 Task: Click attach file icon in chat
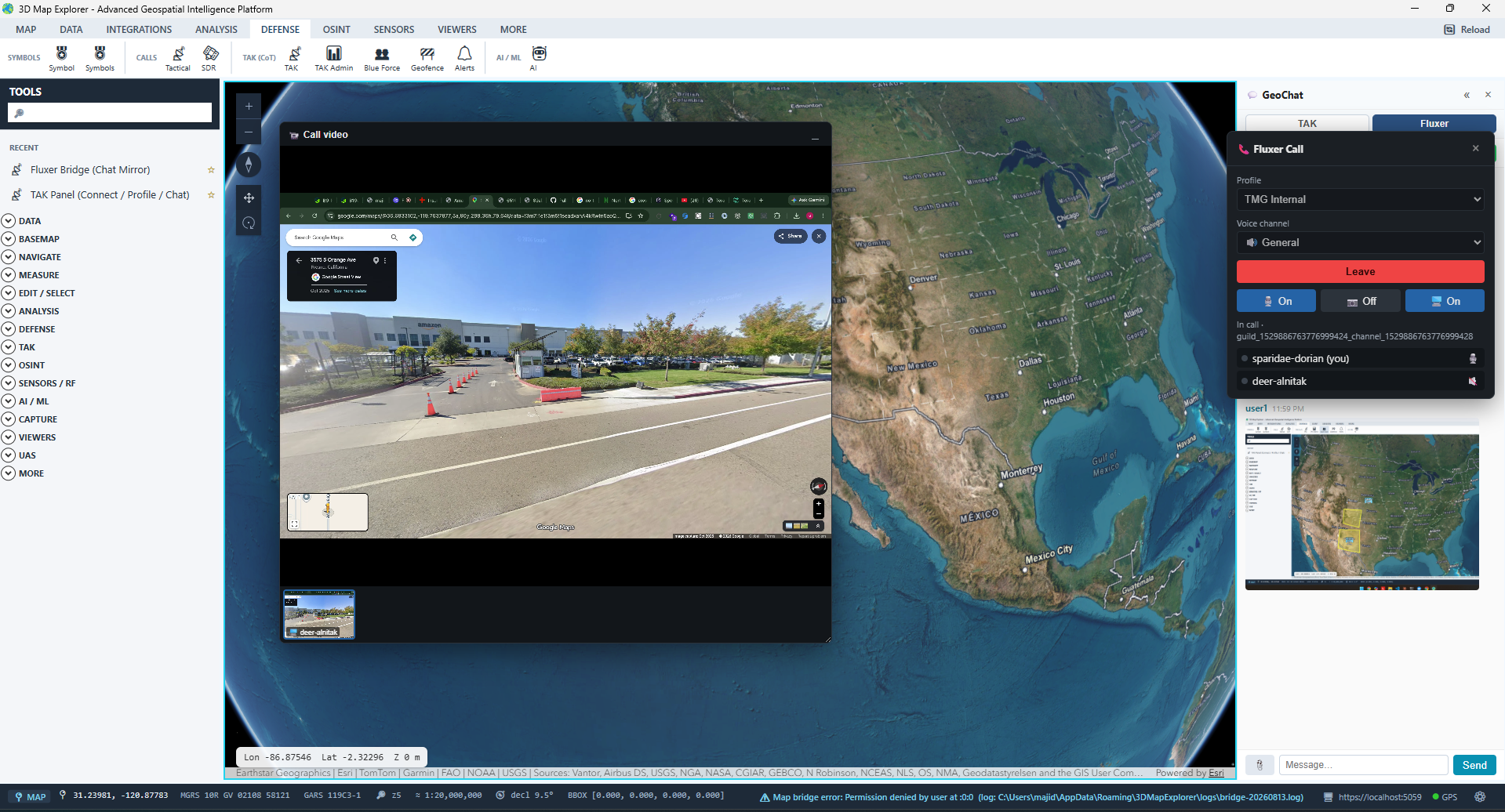point(1260,765)
